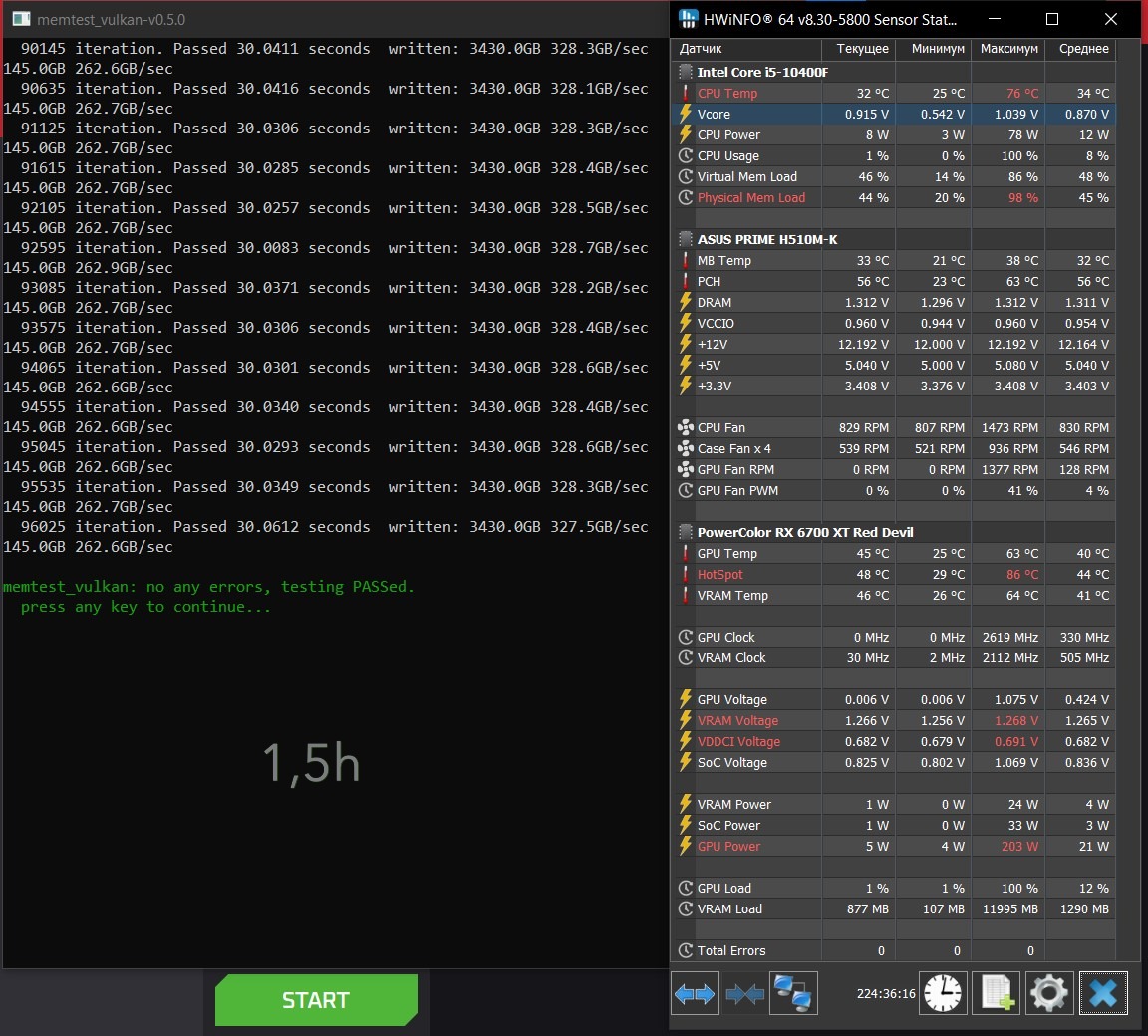Click the GPU Fan RPM fan icon
The image size is (1148, 1036).
(x=686, y=469)
